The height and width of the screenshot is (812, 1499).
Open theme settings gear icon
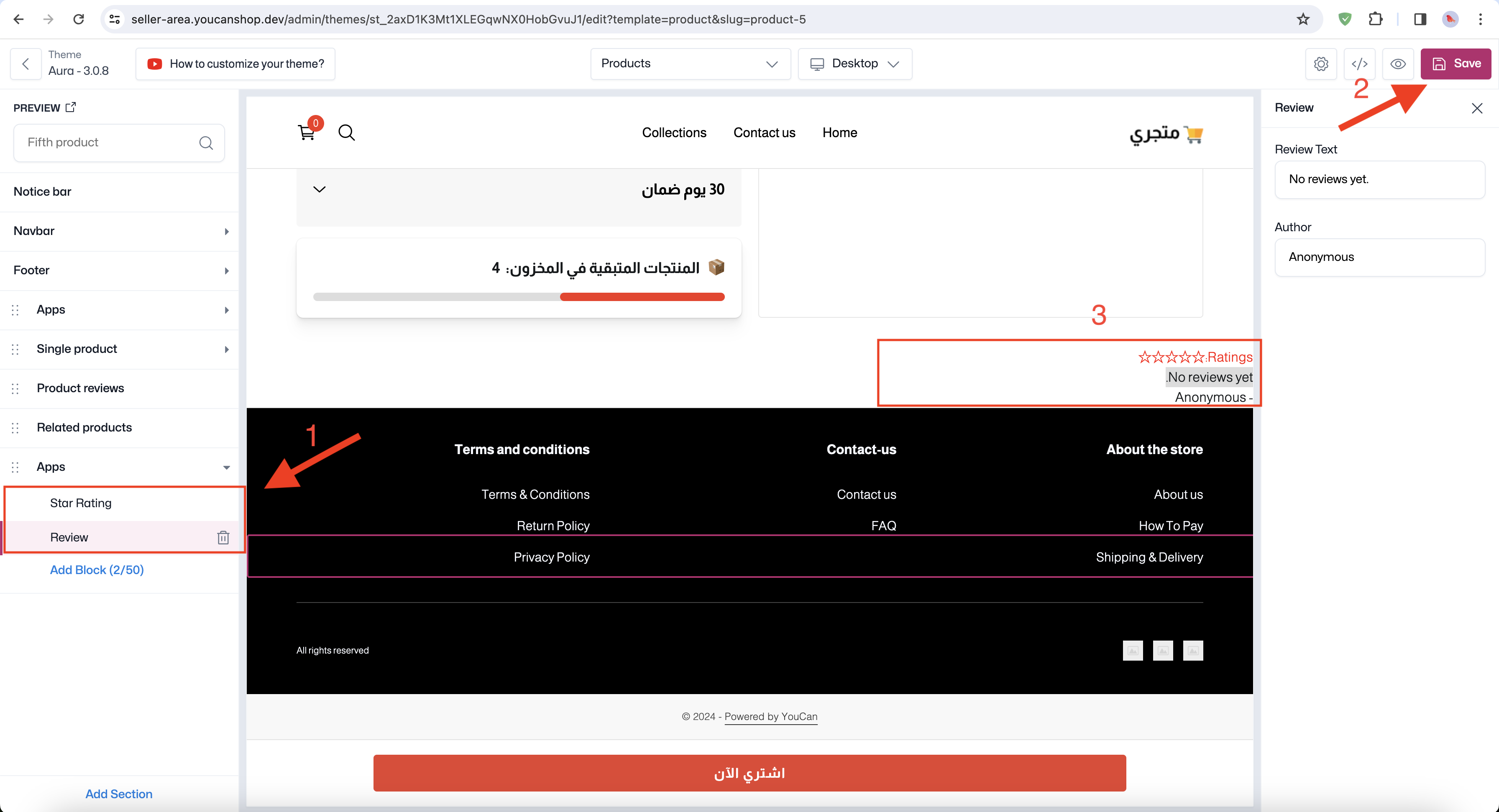1321,64
